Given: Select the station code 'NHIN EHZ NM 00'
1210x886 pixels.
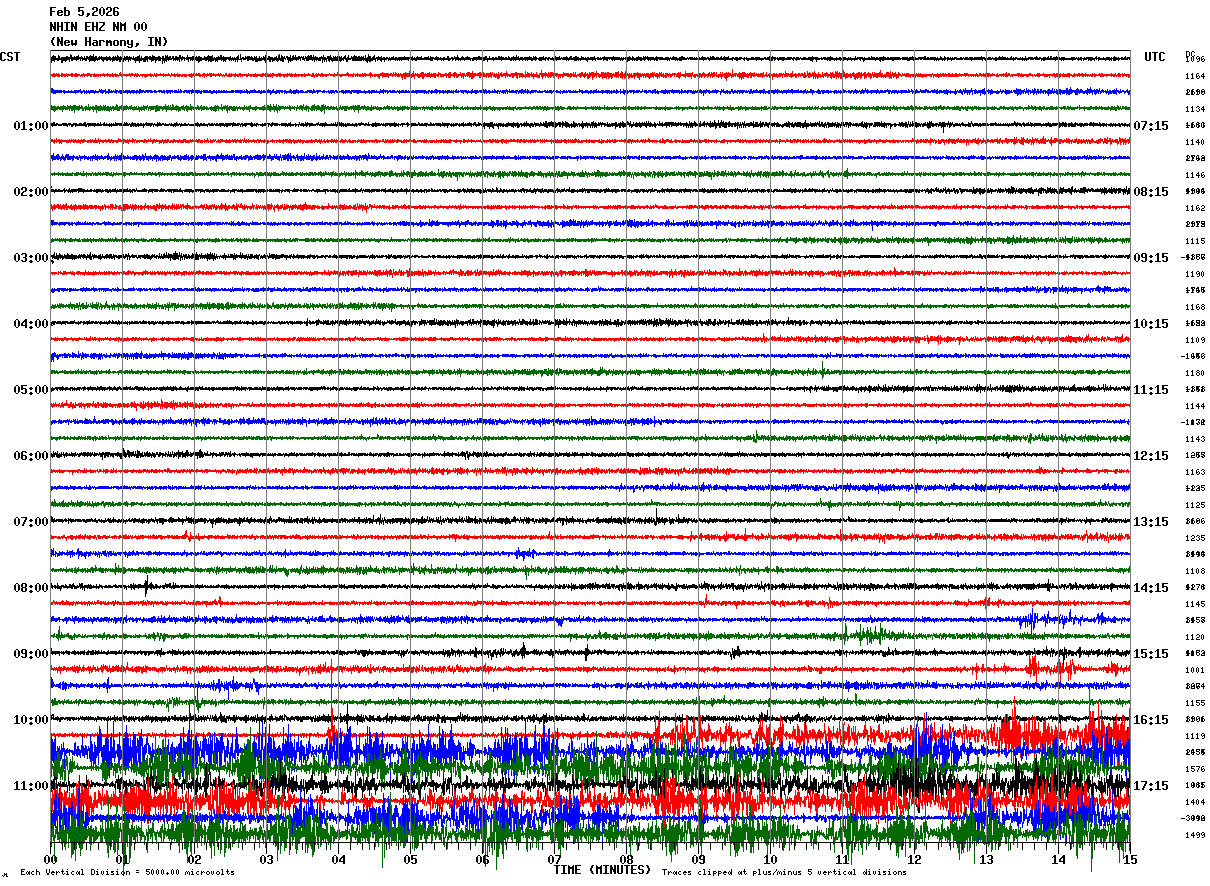Looking at the screenshot, I should 98,27.
